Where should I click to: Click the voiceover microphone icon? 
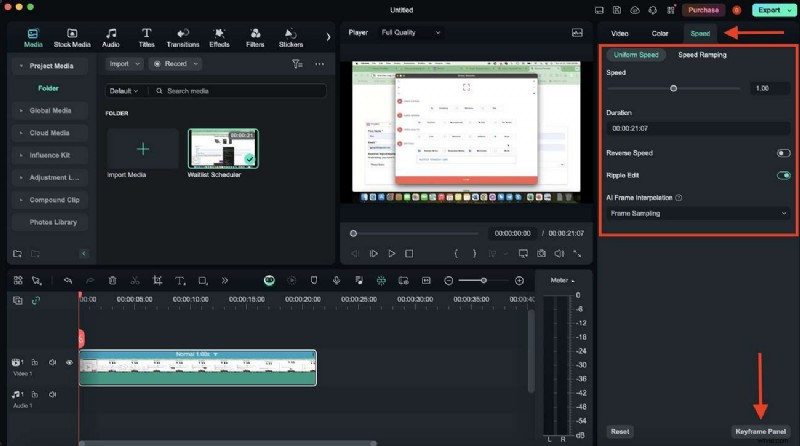336,281
